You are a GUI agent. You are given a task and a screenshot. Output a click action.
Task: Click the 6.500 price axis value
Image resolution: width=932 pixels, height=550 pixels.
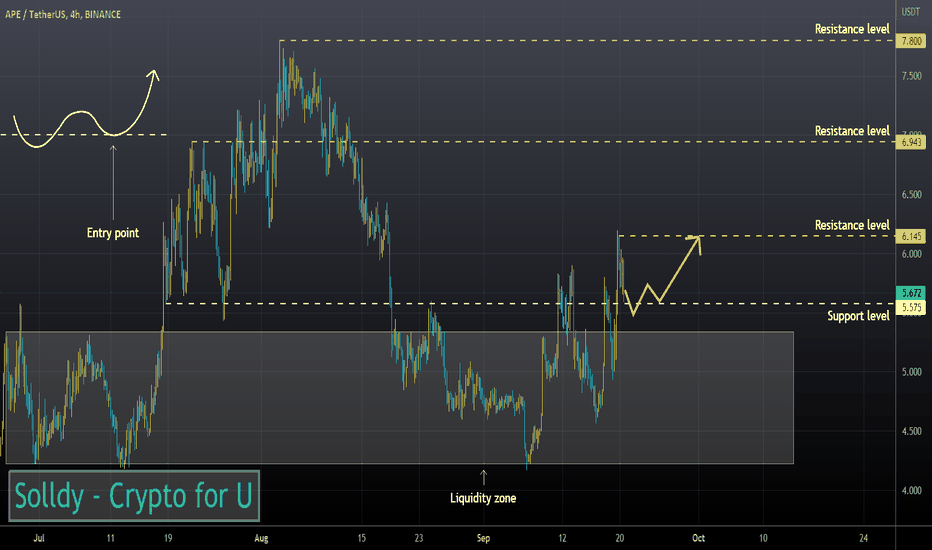[x=911, y=194]
